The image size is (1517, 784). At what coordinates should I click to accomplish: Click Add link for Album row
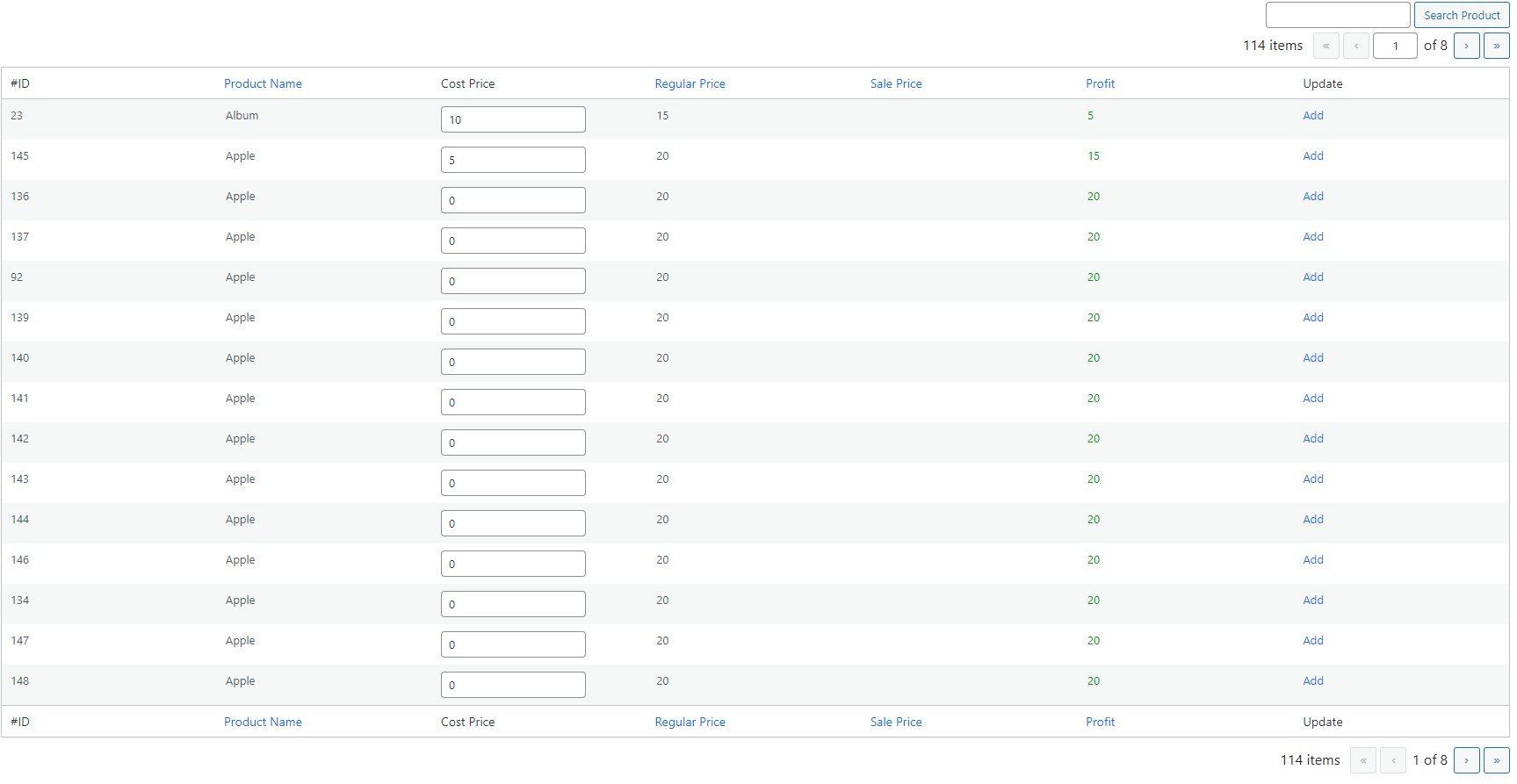1312,115
